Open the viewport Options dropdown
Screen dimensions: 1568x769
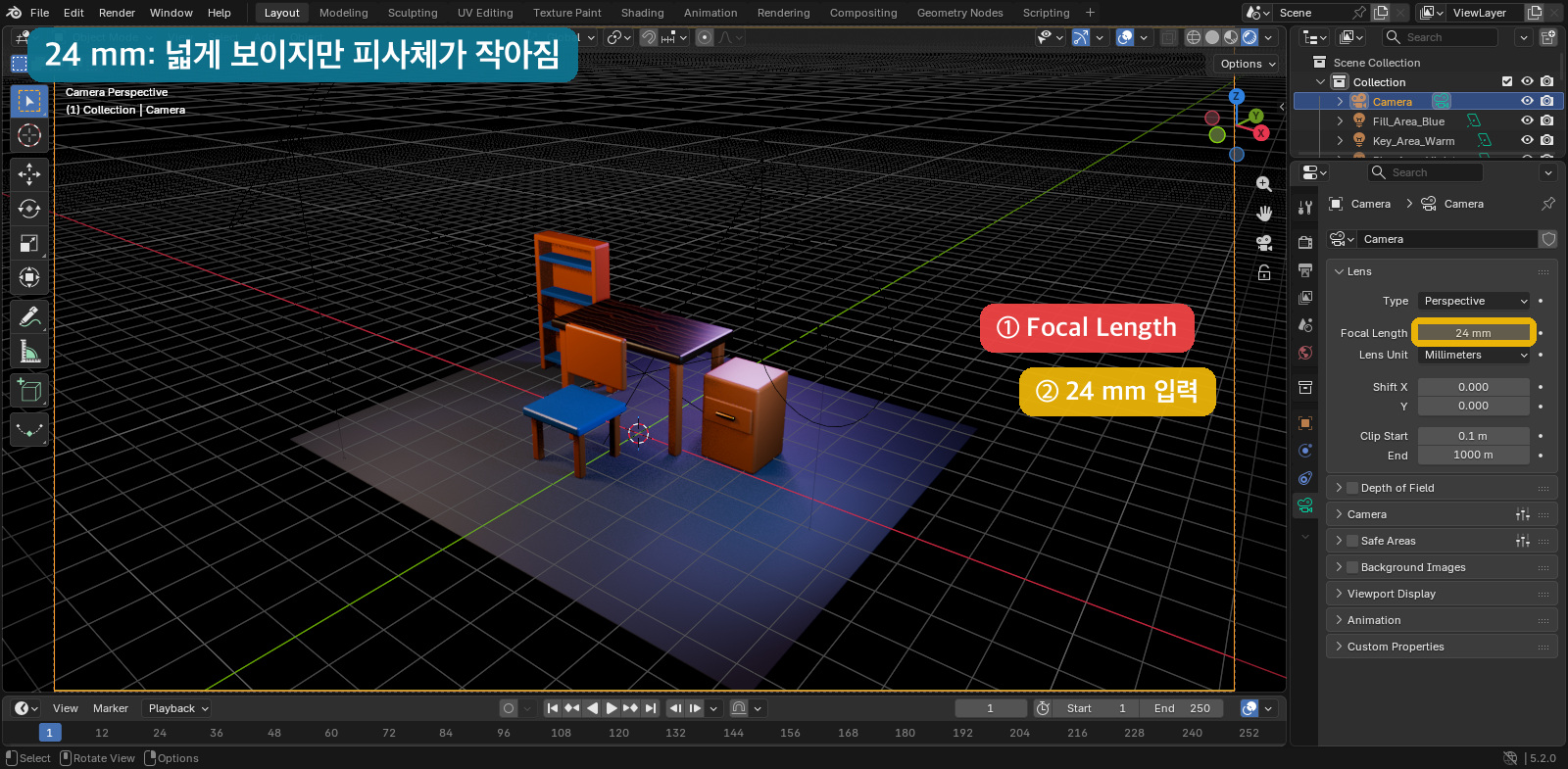(x=1248, y=64)
